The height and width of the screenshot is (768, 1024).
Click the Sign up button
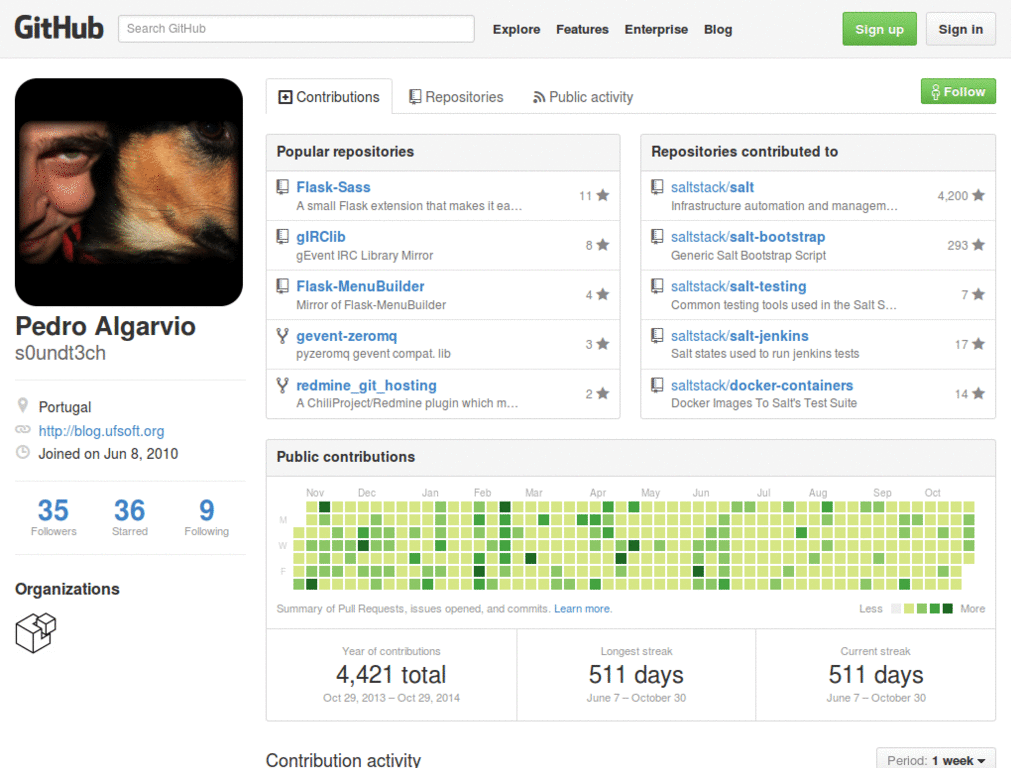click(x=879, y=29)
